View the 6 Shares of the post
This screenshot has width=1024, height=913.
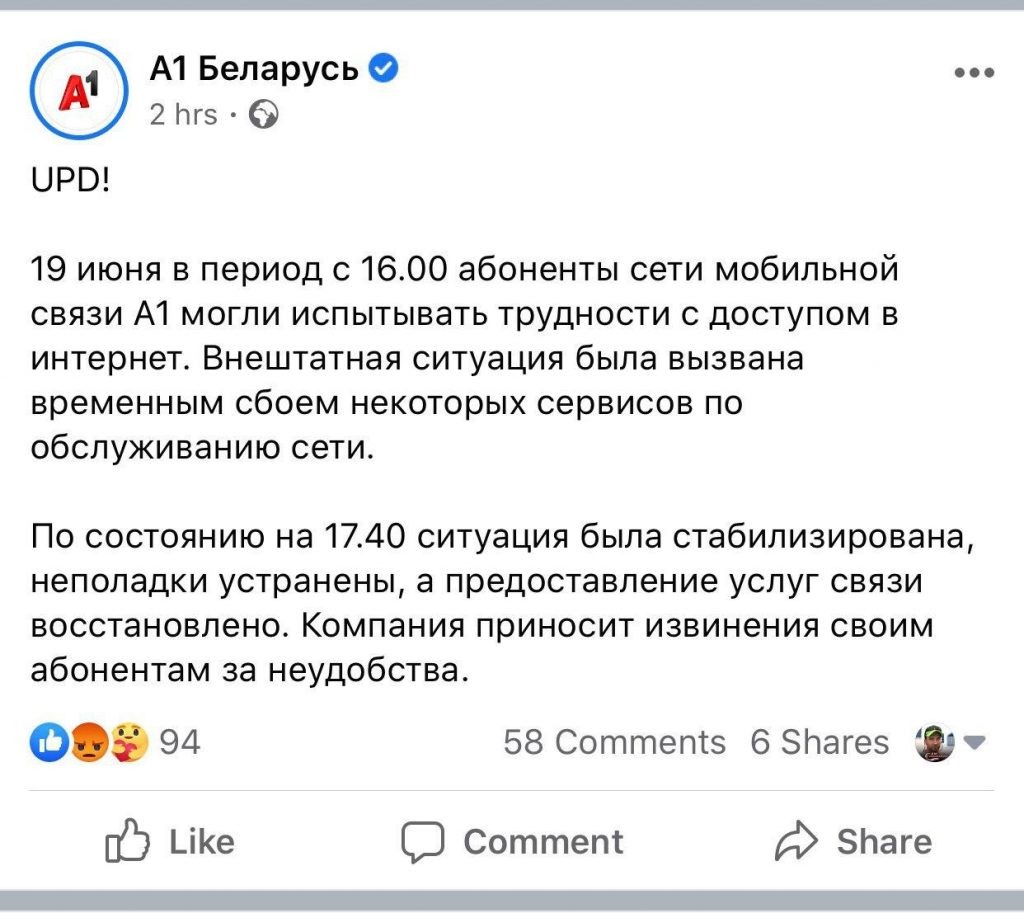pos(819,742)
